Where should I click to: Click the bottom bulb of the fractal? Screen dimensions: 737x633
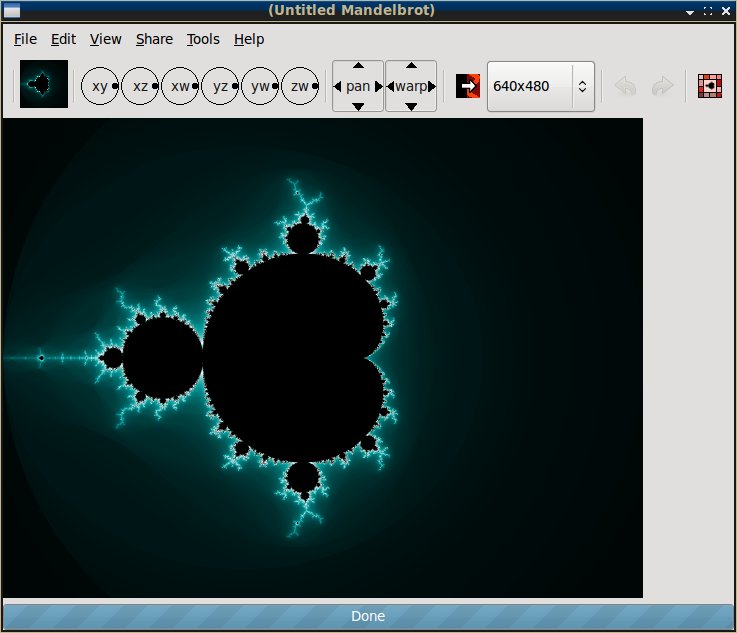coord(303,477)
